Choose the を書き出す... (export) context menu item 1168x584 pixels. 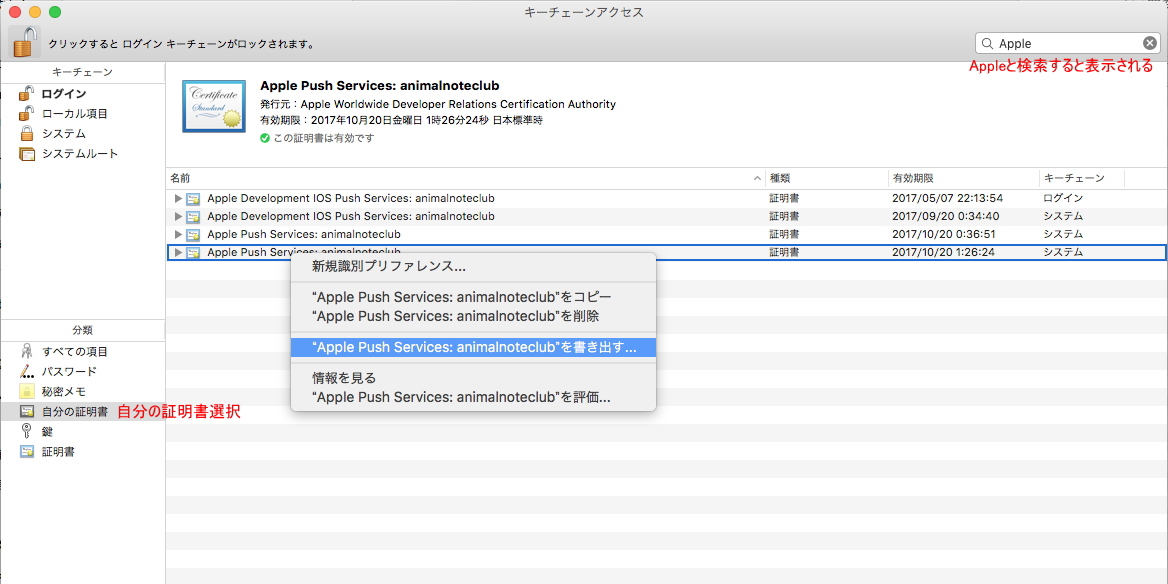point(473,347)
